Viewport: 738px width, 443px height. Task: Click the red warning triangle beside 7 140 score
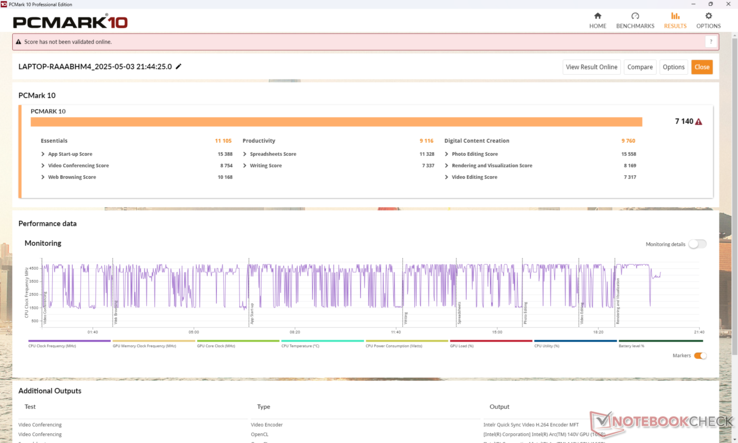pos(698,122)
